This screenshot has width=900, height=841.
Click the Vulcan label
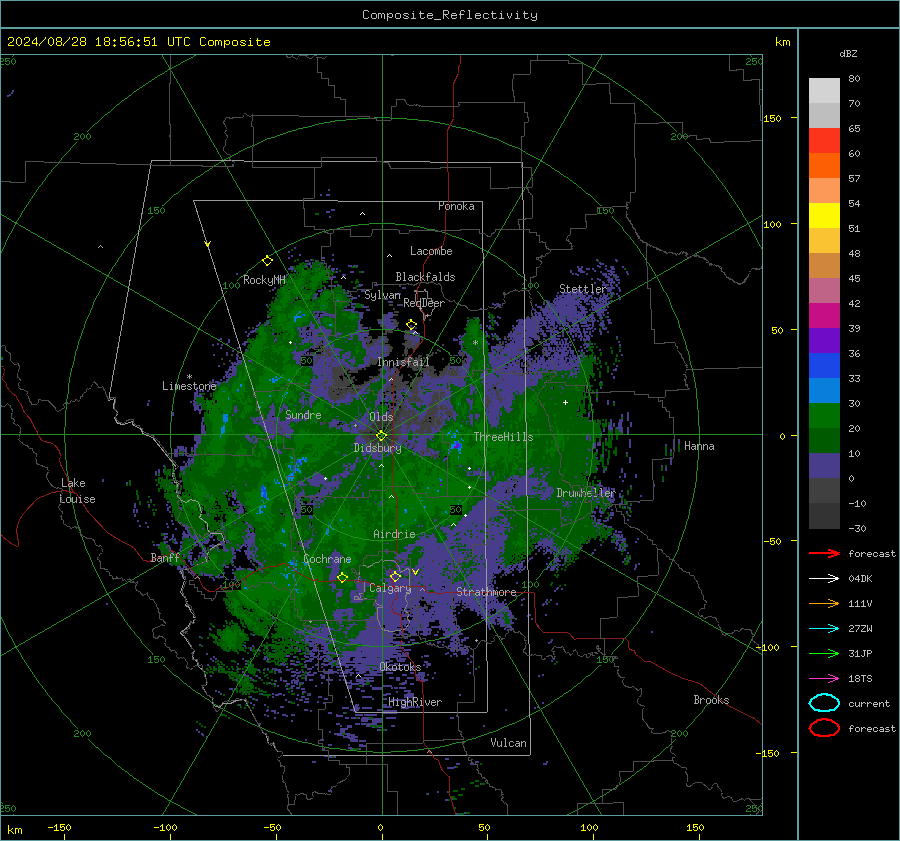coord(508,743)
